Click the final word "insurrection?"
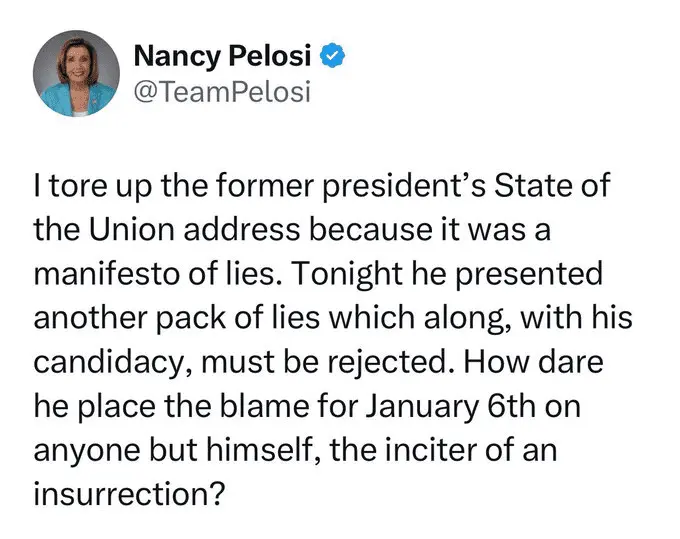The height and width of the screenshot is (539, 680). coord(127,493)
